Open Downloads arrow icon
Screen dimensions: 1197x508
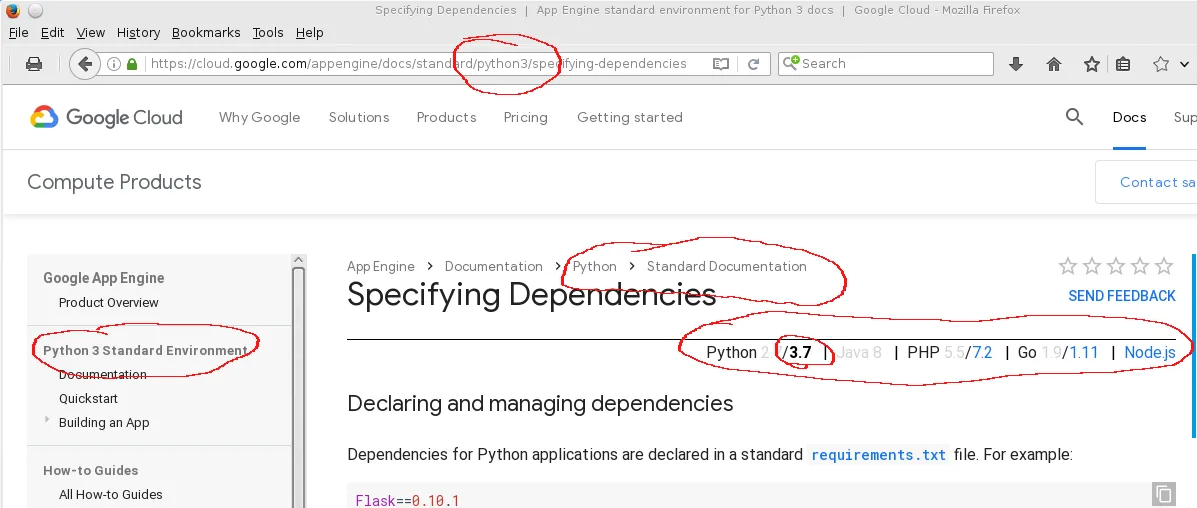pyautogui.click(x=1016, y=64)
